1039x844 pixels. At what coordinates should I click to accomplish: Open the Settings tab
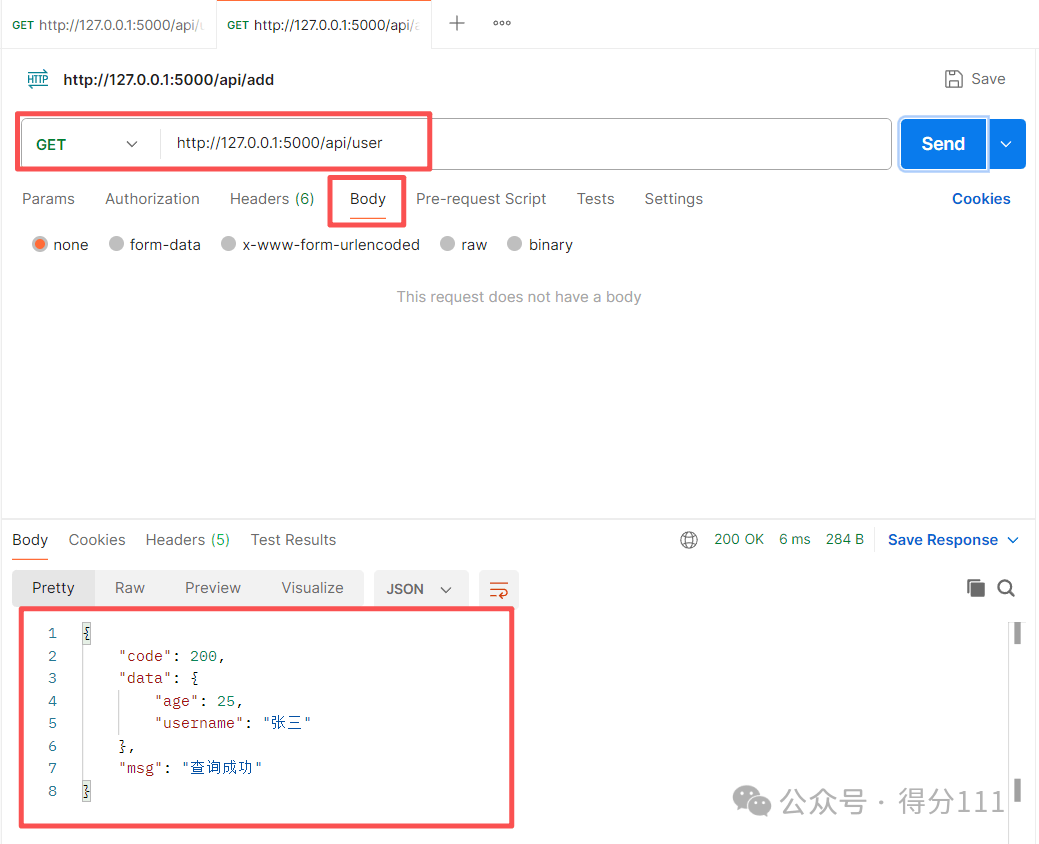click(673, 199)
